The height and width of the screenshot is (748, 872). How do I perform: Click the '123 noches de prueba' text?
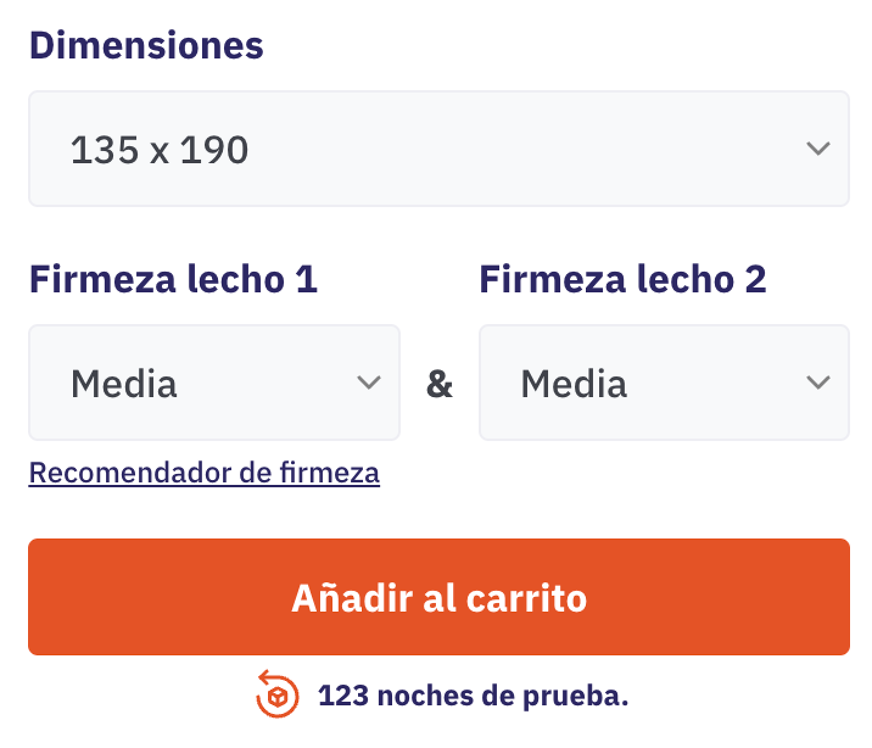tap(473, 694)
